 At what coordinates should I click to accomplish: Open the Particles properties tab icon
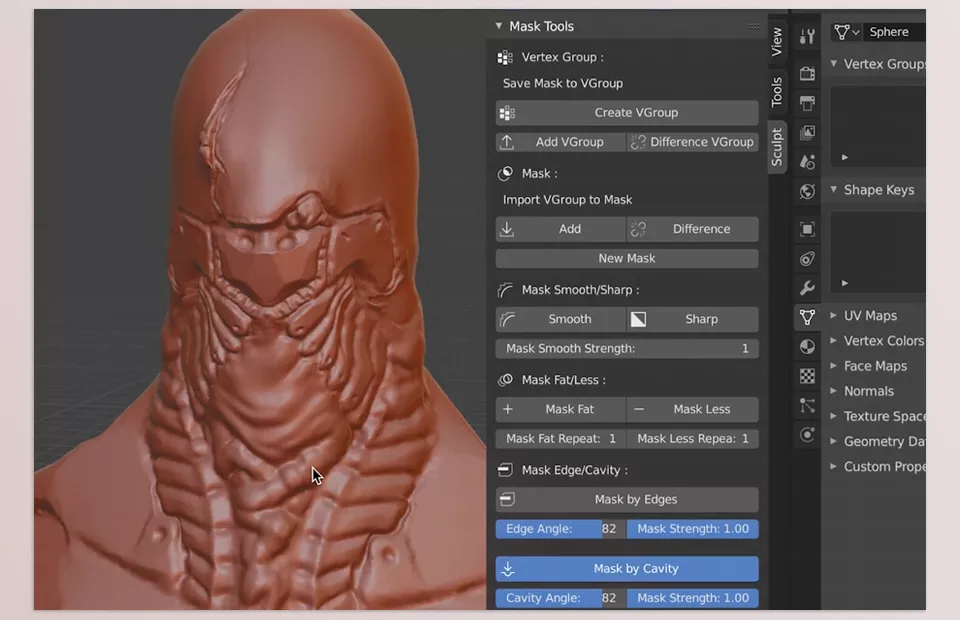tap(807, 405)
